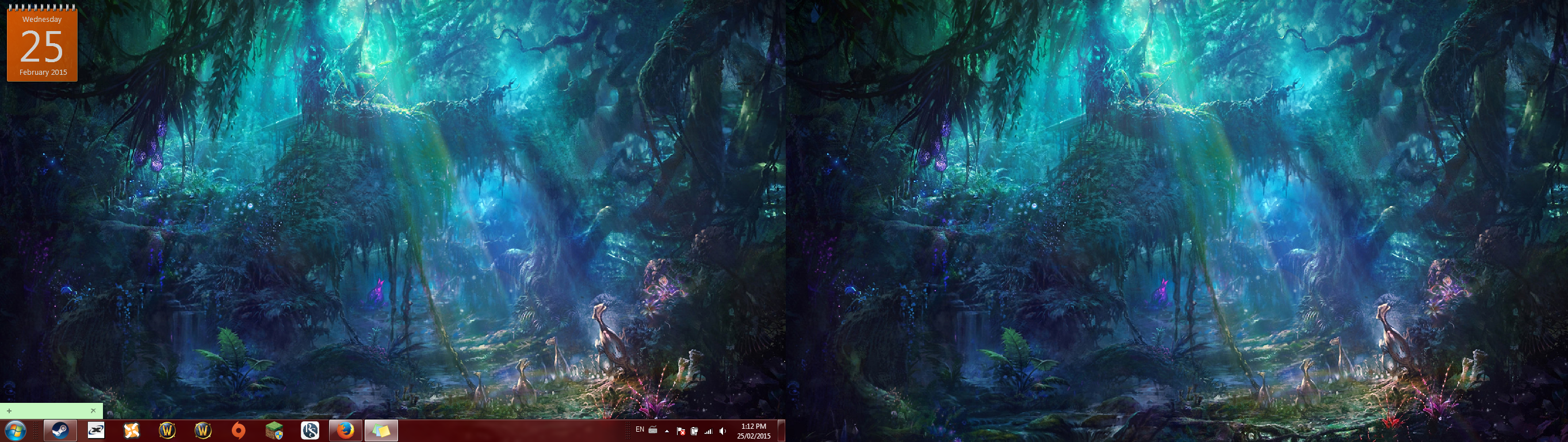Open Minecraft grass block icon
The width and height of the screenshot is (1568, 442).
[274, 430]
